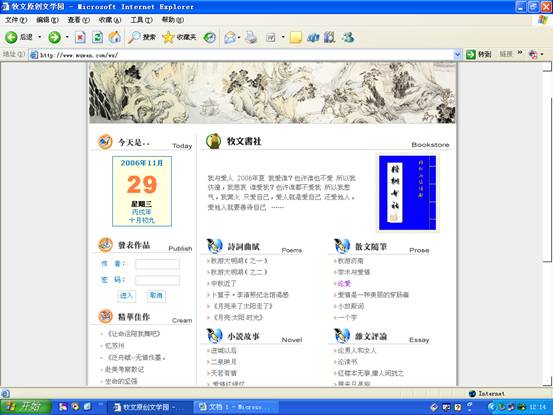Open the Favorites (收藏夹) star button
Screen dimensions: 553x415
click(x=179, y=37)
